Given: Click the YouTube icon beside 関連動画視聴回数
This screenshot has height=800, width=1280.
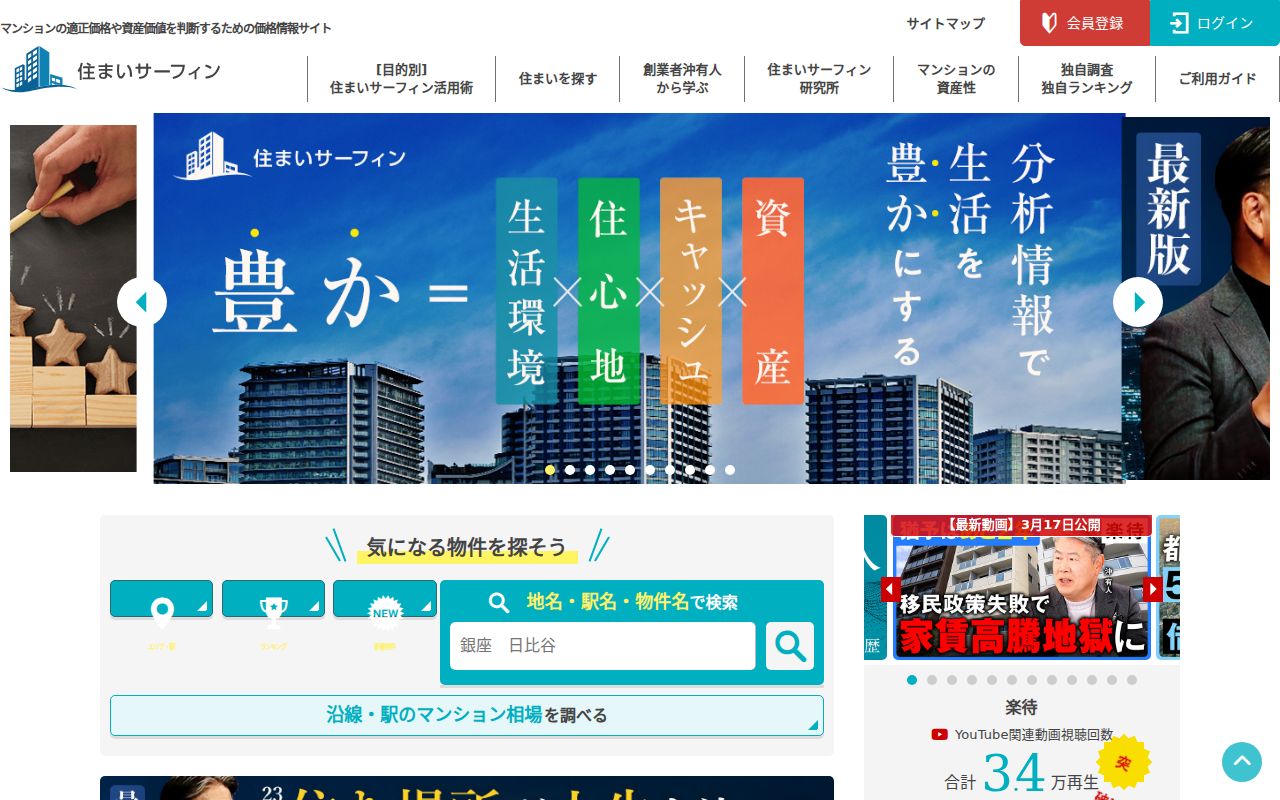Looking at the screenshot, I should pos(939,734).
